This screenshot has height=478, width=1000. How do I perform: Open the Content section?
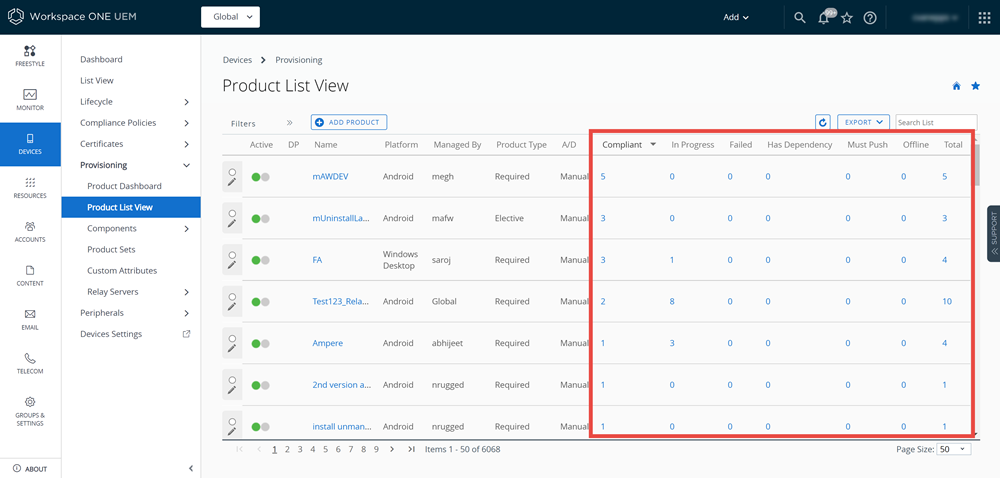(x=30, y=276)
